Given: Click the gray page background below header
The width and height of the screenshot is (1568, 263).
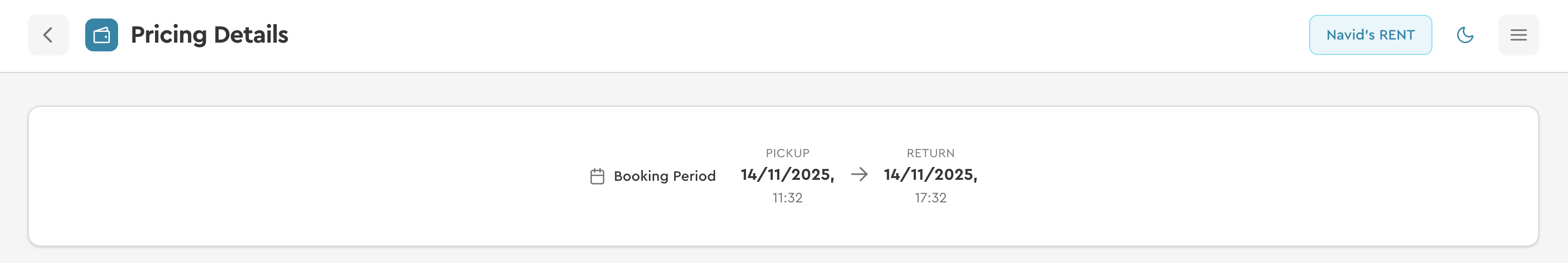Looking at the screenshot, I should tap(784, 89).
